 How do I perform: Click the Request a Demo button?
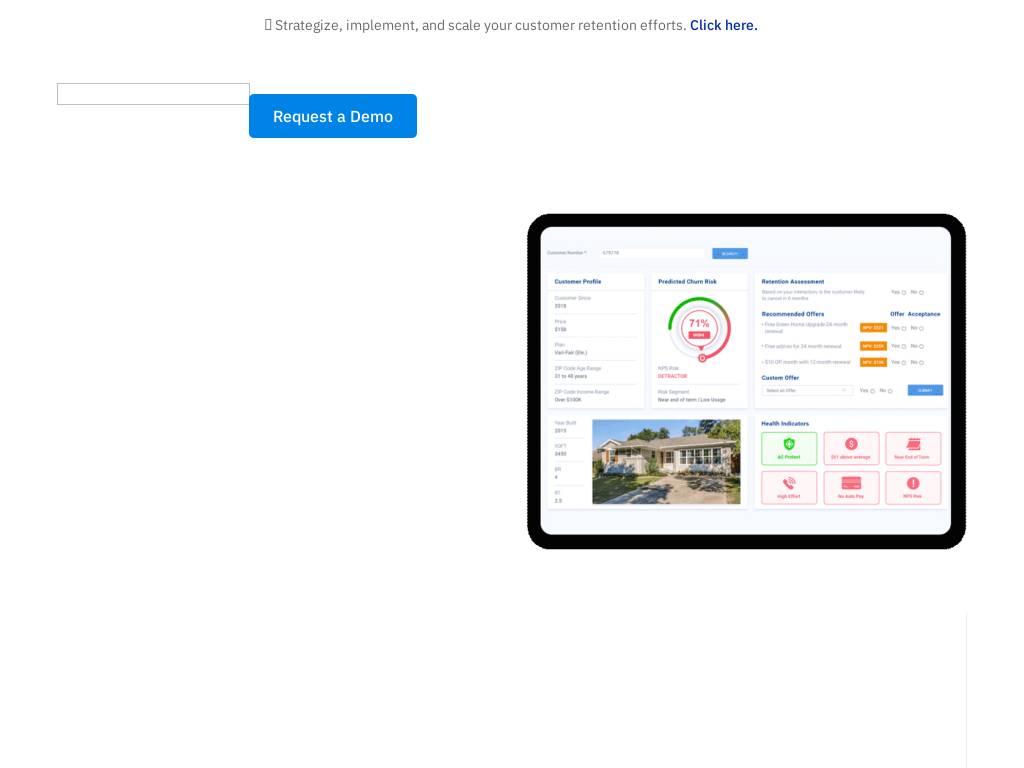pos(333,116)
